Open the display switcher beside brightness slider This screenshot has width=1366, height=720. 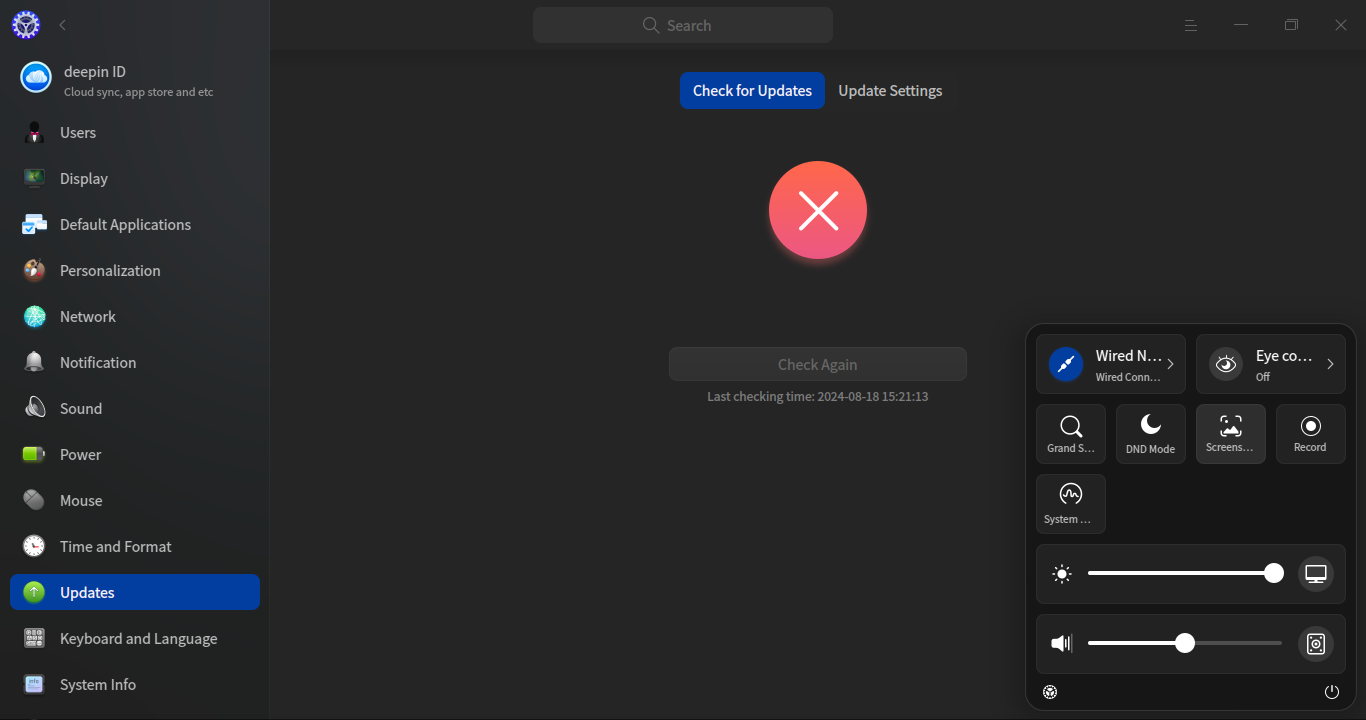(1316, 574)
